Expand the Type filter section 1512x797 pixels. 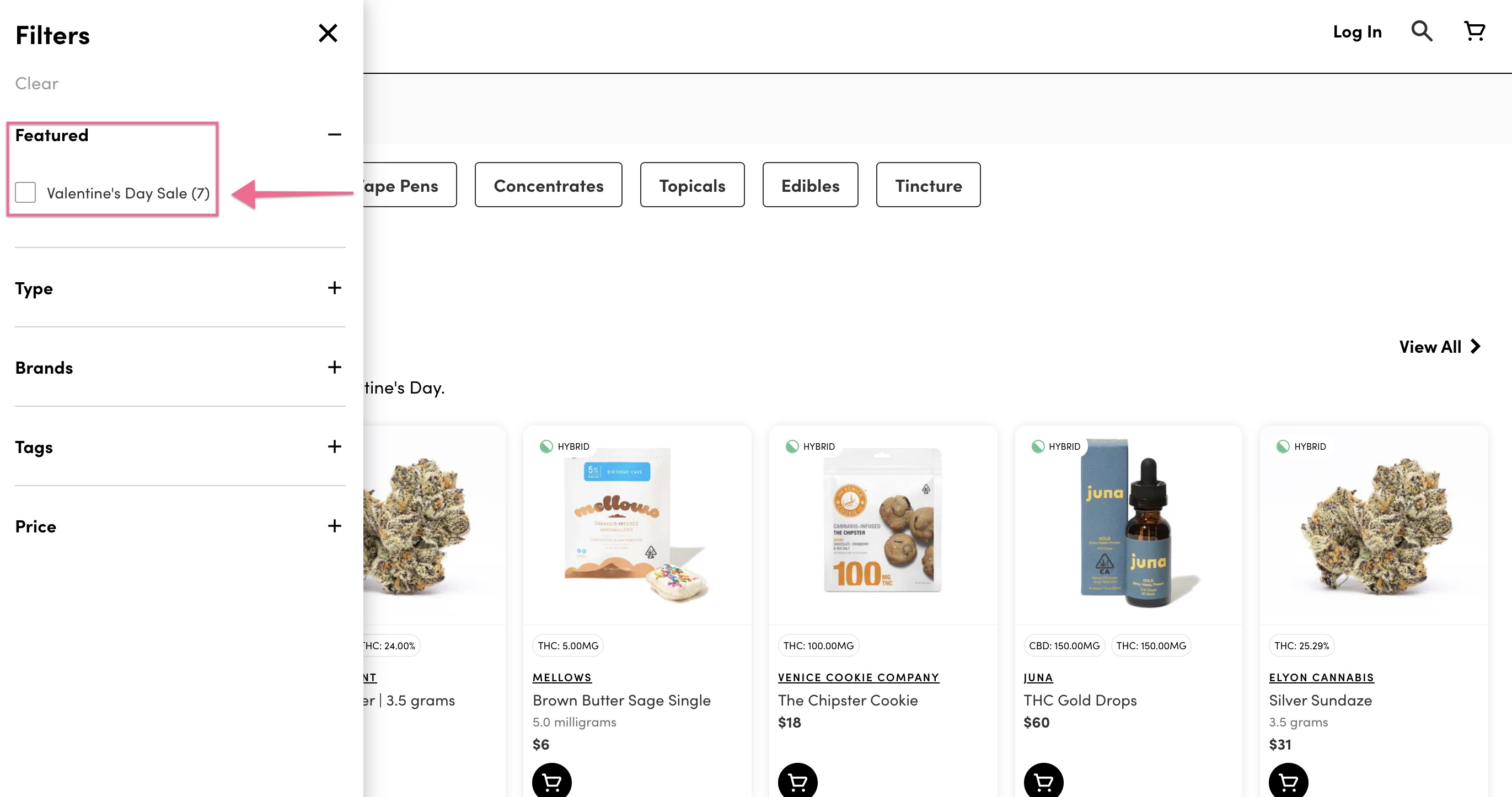coord(334,288)
